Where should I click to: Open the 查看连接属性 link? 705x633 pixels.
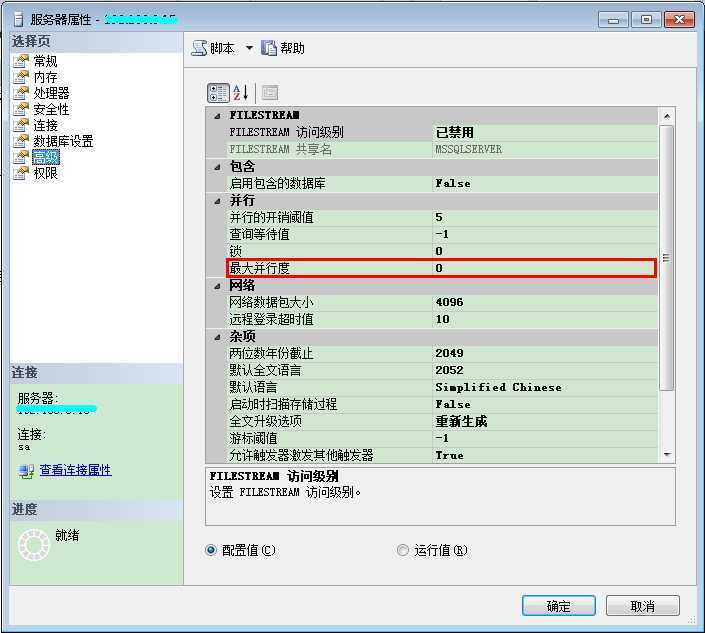(x=76, y=470)
